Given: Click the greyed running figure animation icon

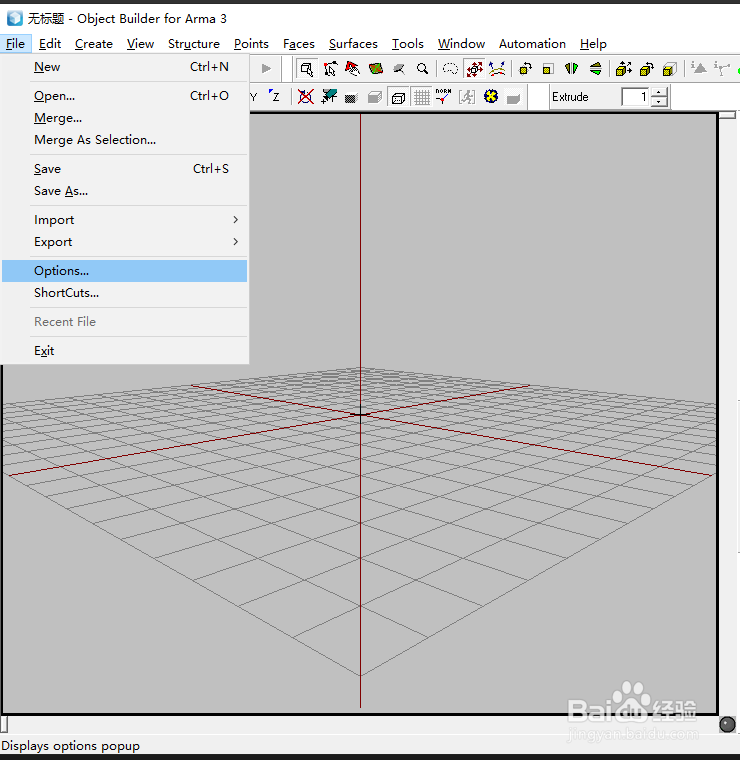Looking at the screenshot, I should [x=467, y=96].
